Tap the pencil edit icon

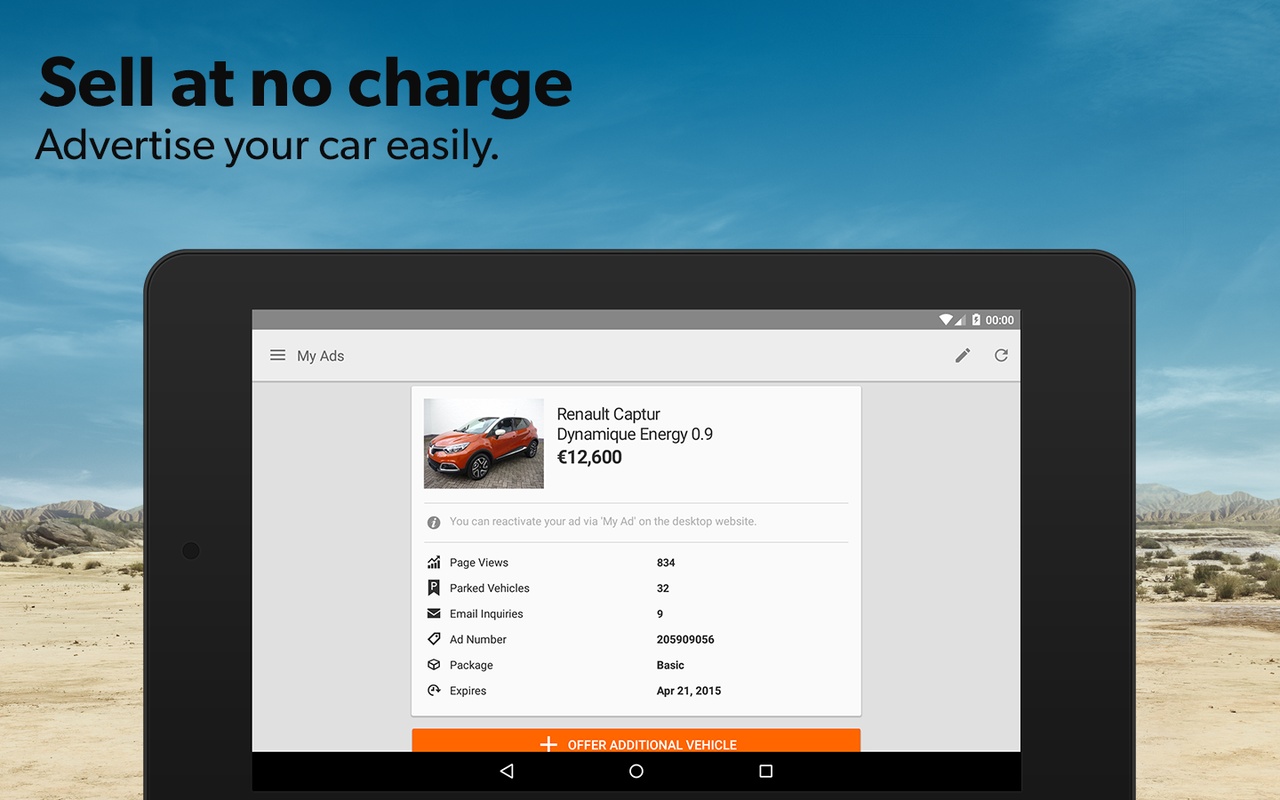click(963, 355)
